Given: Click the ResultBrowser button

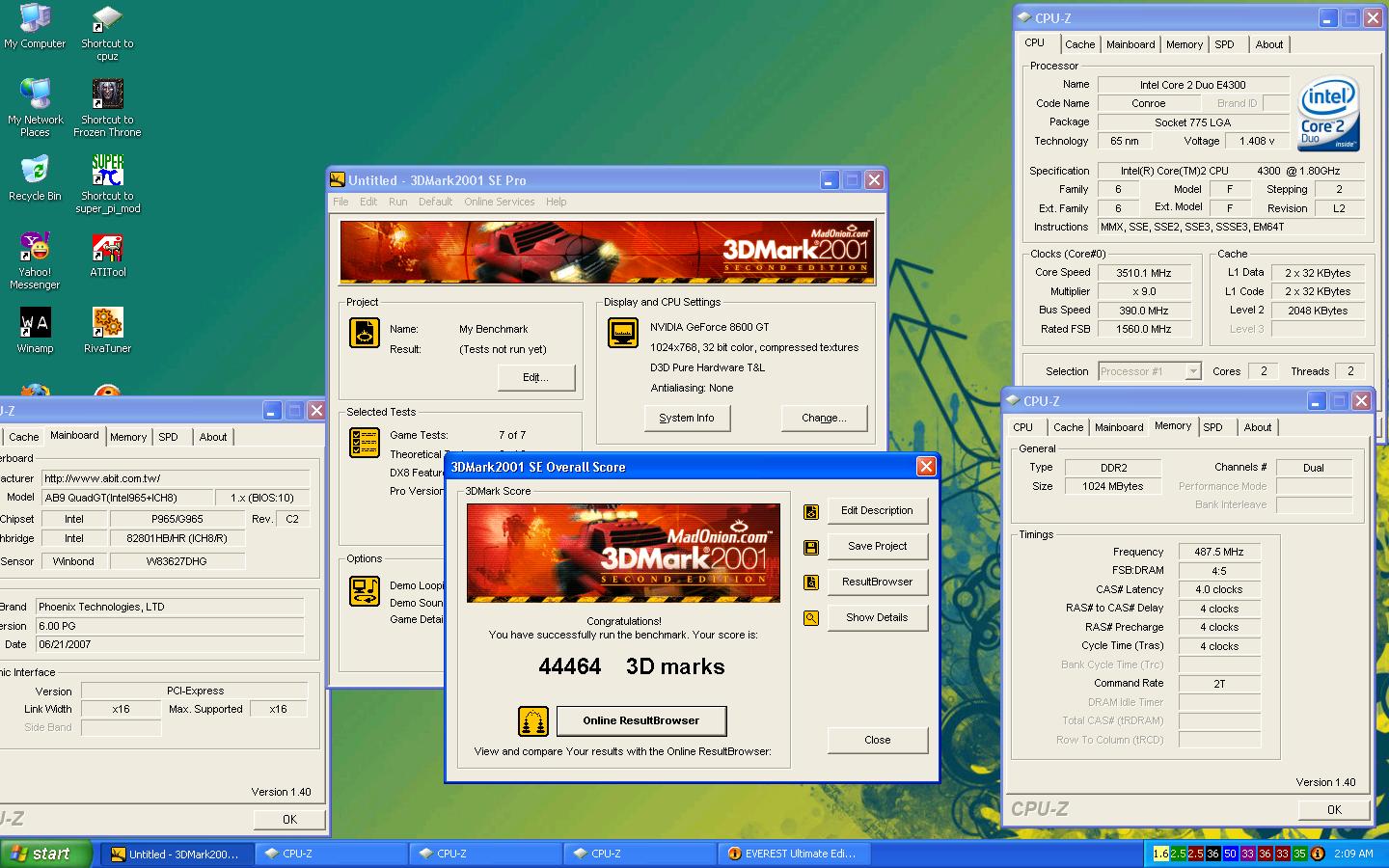Looking at the screenshot, I should (x=877, y=583).
